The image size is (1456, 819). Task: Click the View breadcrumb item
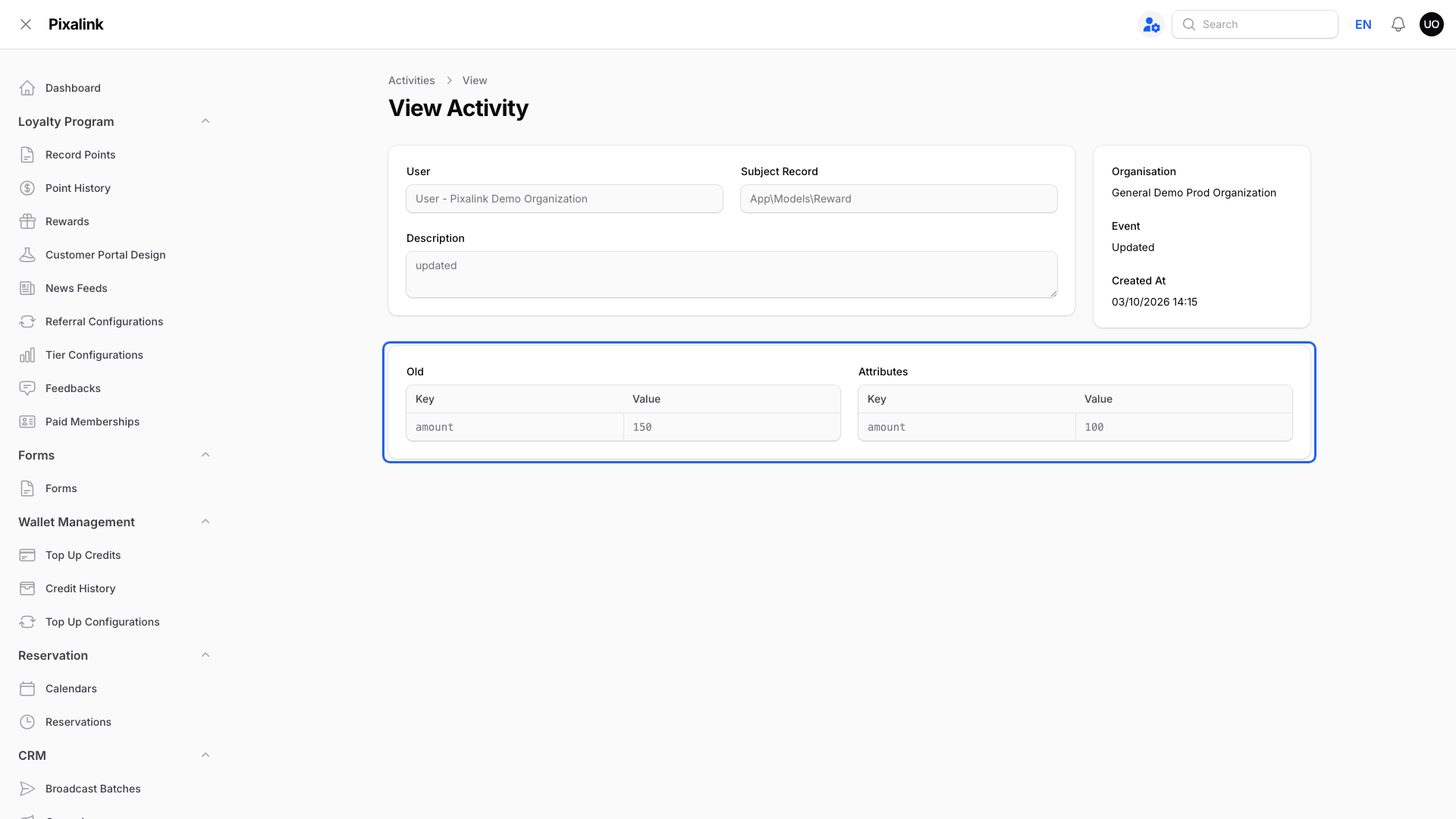point(475,80)
